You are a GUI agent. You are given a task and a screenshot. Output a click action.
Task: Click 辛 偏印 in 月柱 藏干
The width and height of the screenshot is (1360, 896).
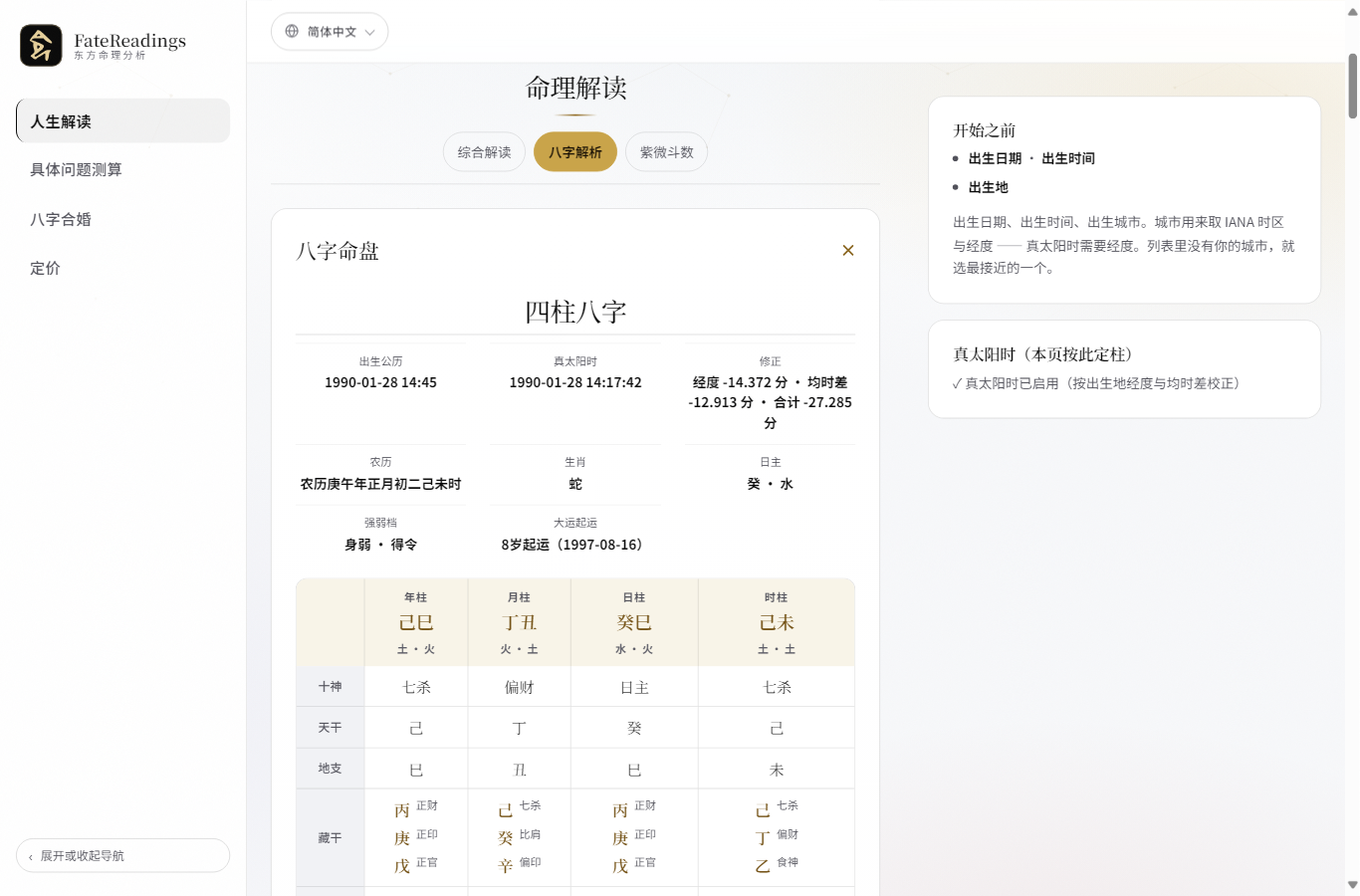tap(519, 865)
